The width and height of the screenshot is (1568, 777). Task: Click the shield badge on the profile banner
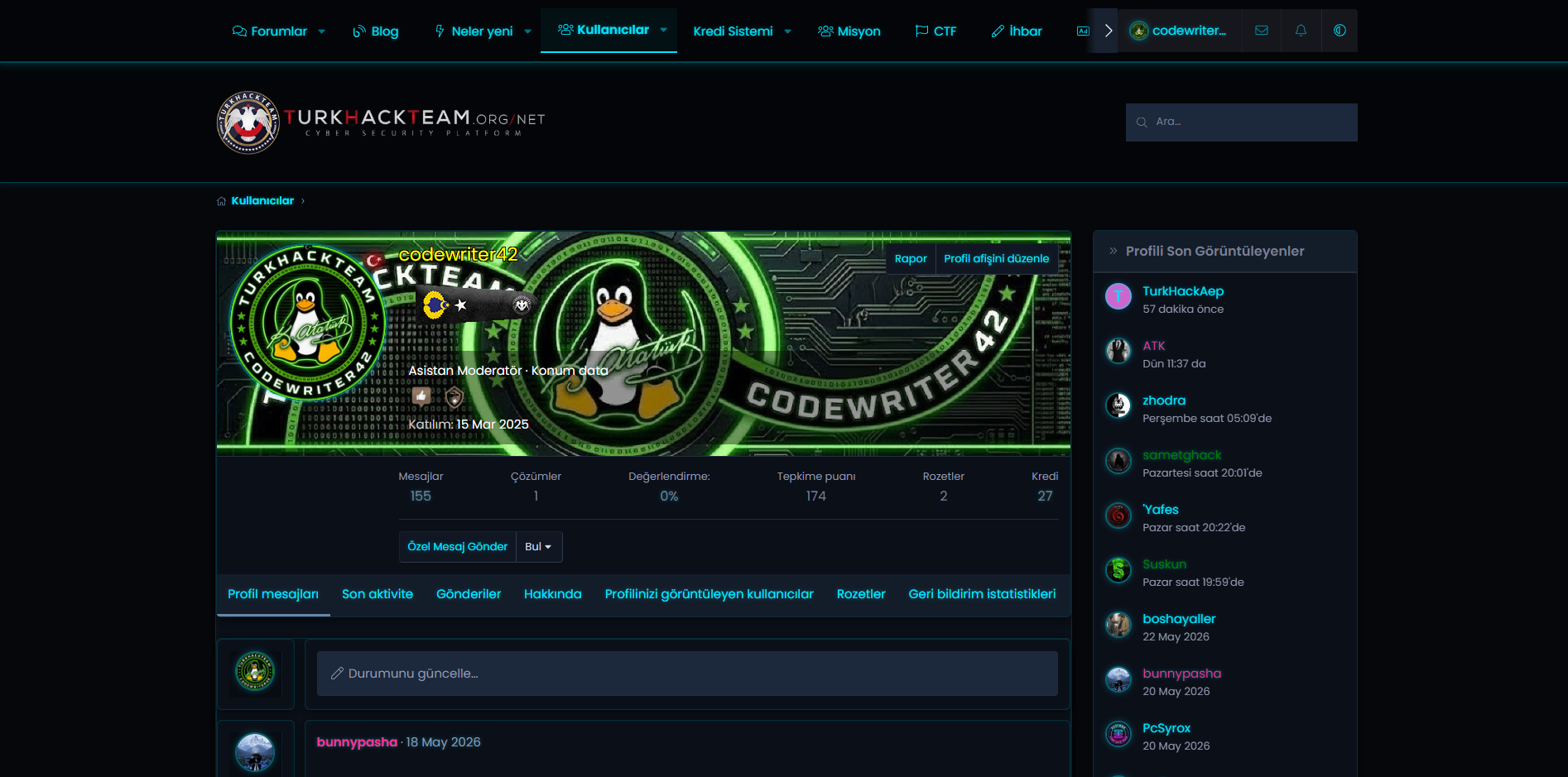[454, 398]
